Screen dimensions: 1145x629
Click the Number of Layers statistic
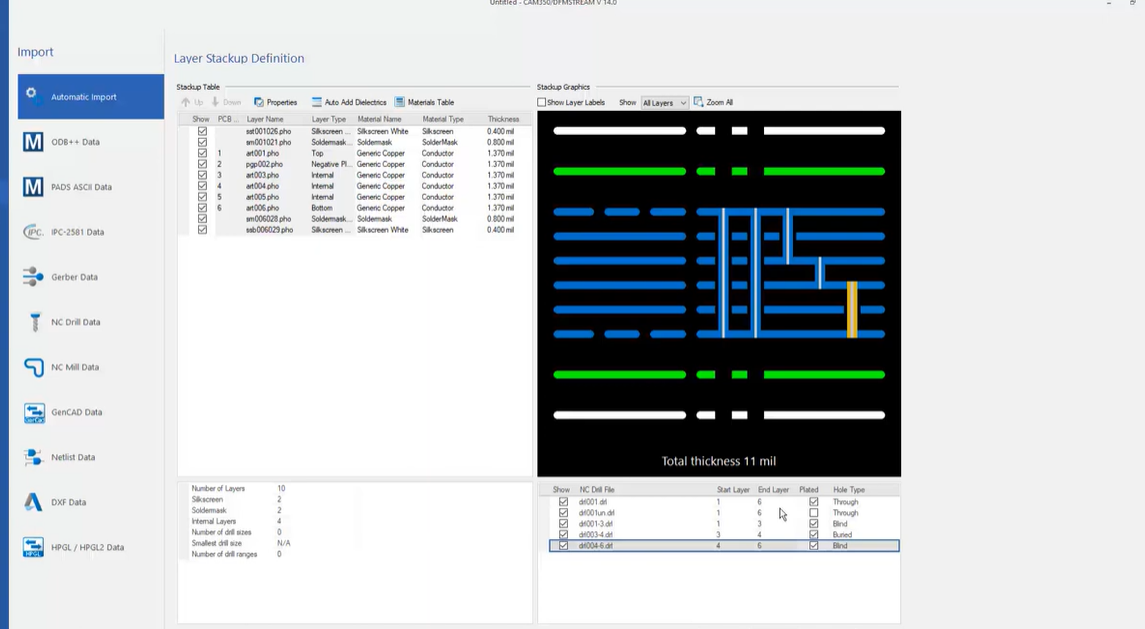(218, 489)
